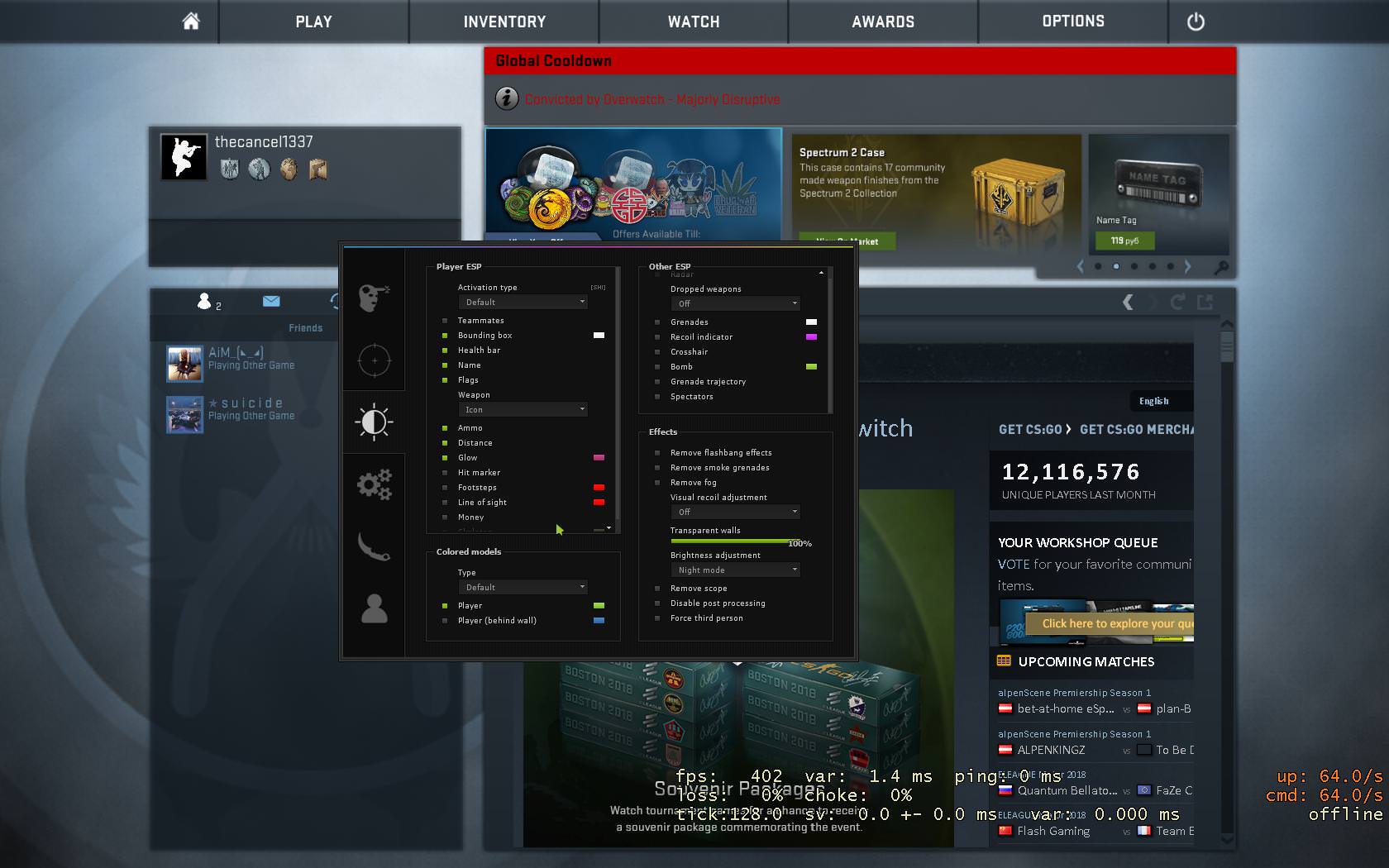Click the Player (behind wall) blue swatch

(x=599, y=621)
